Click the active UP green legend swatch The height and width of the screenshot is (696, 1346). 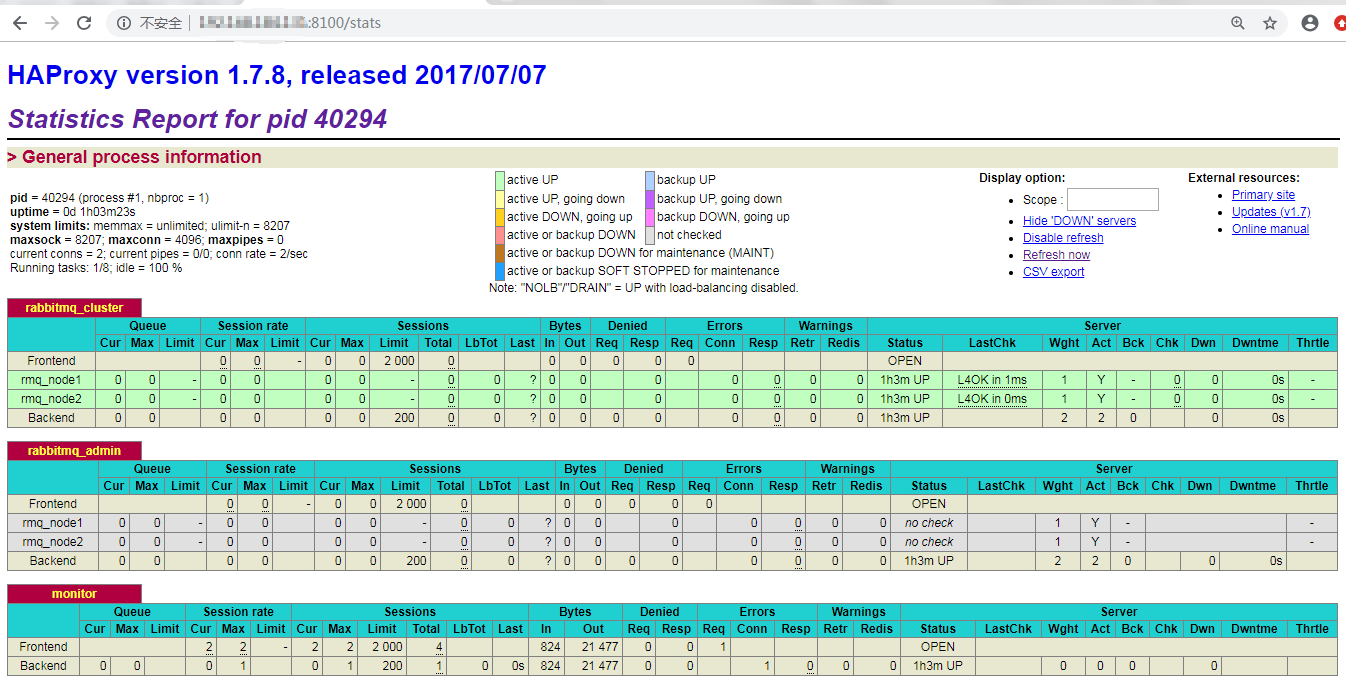pyautogui.click(x=500, y=180)
